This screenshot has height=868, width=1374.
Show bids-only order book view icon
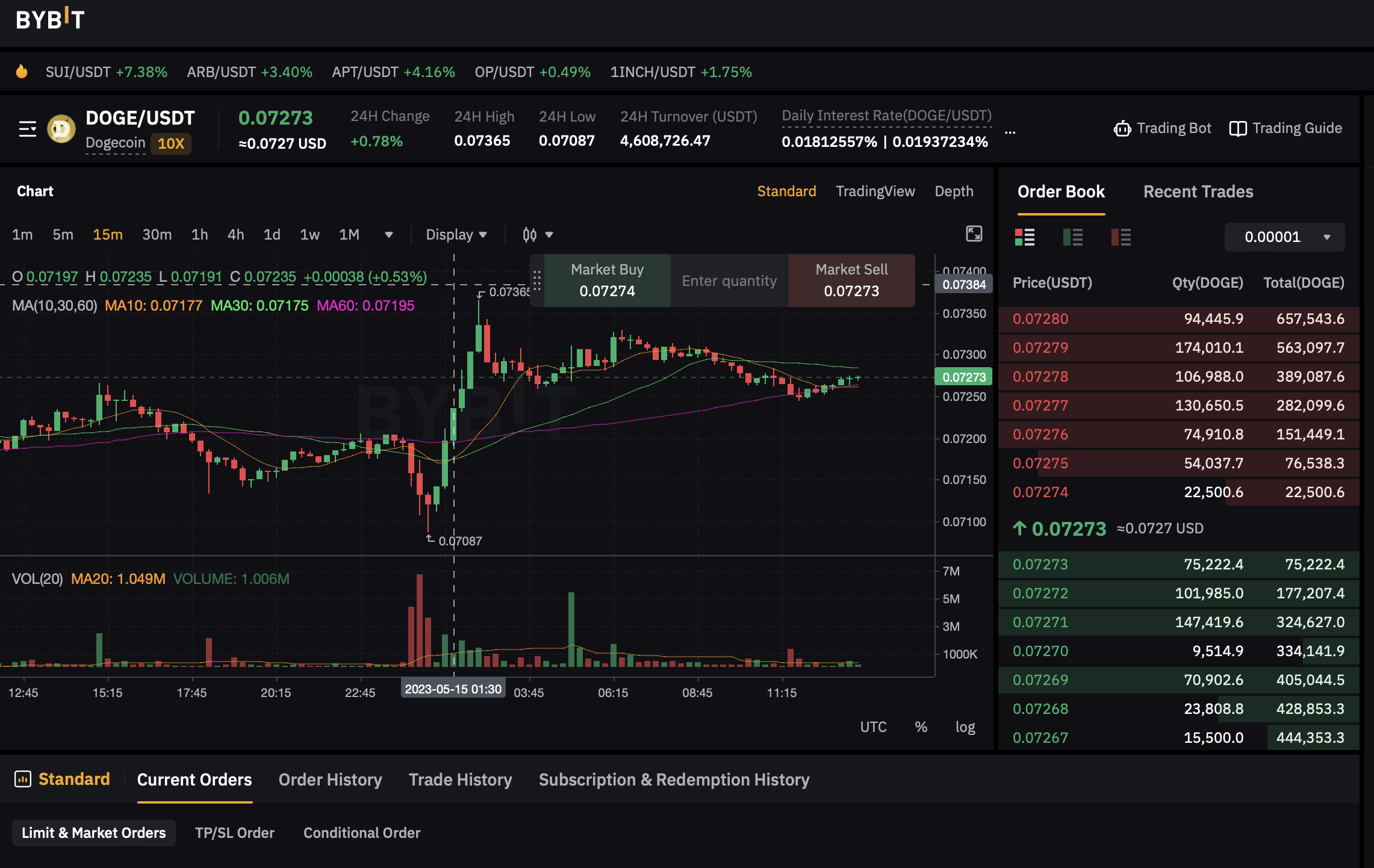pyautogui.click(x=1073, y=237)
